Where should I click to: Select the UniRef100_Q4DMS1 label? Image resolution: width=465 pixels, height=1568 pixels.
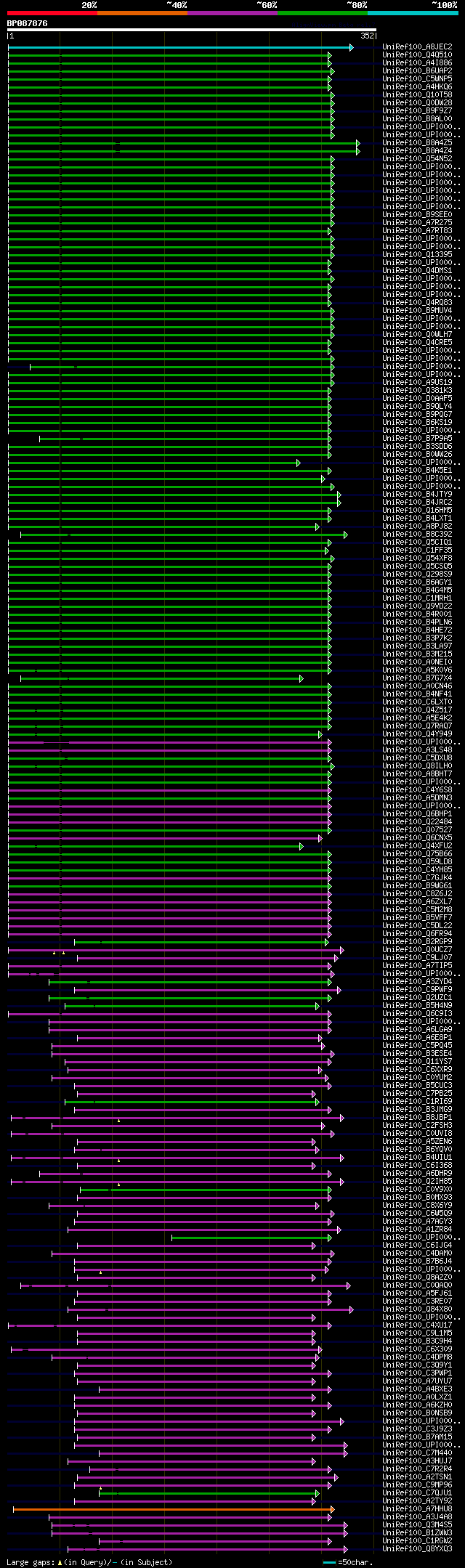click(417, 271)
